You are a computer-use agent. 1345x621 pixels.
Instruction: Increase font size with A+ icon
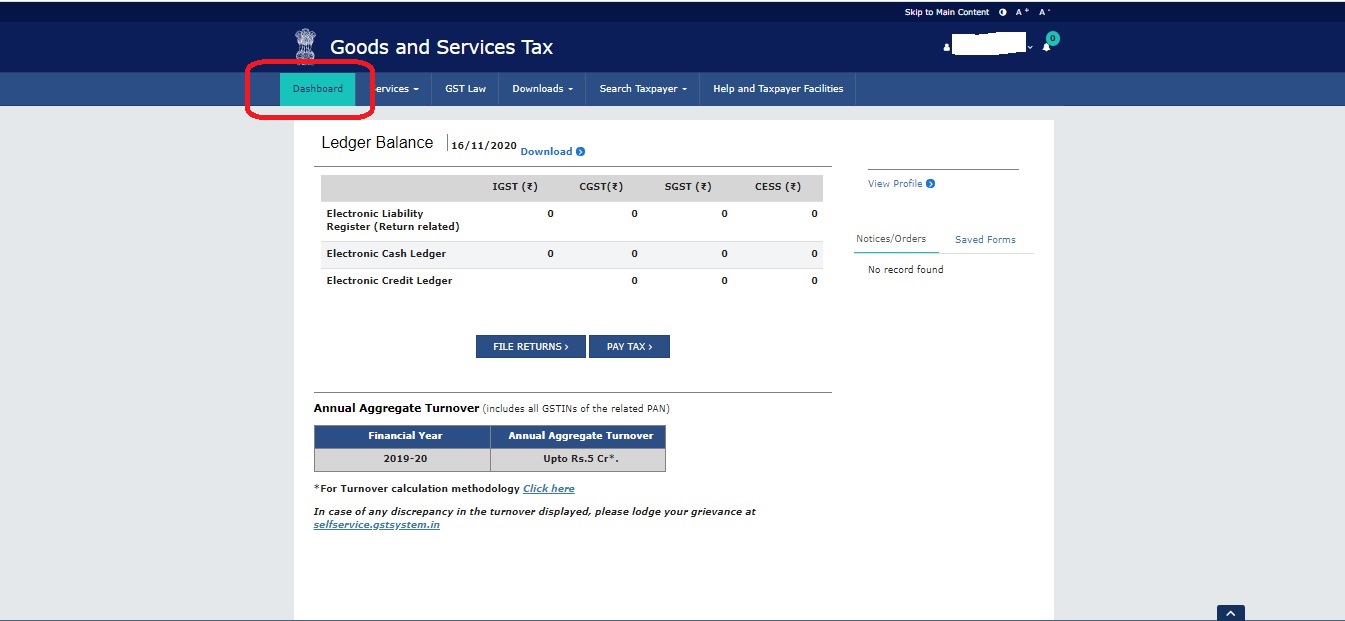tap(1022, 12)
